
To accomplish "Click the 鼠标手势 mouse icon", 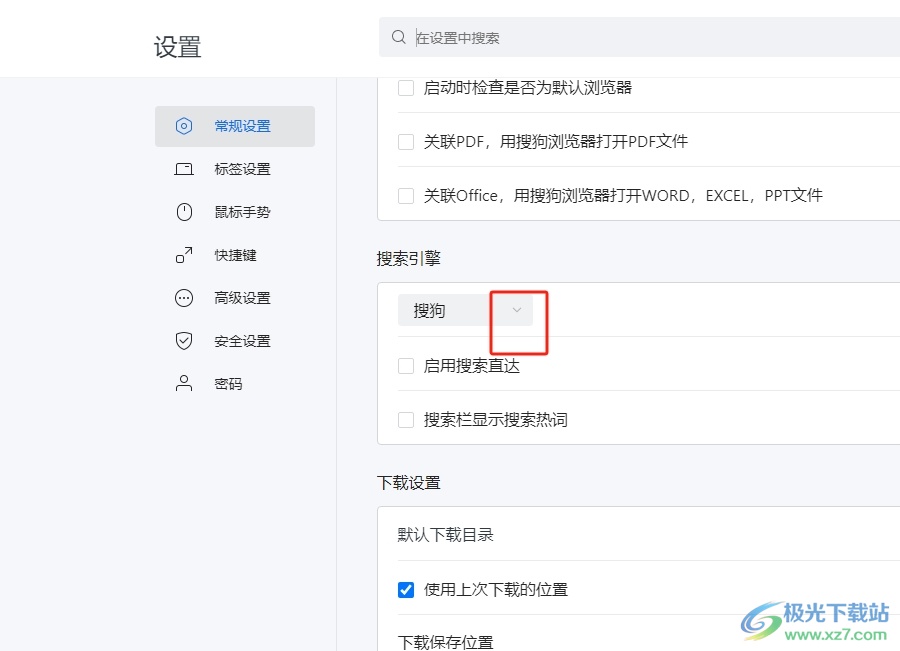I will [x=184, y=212].
